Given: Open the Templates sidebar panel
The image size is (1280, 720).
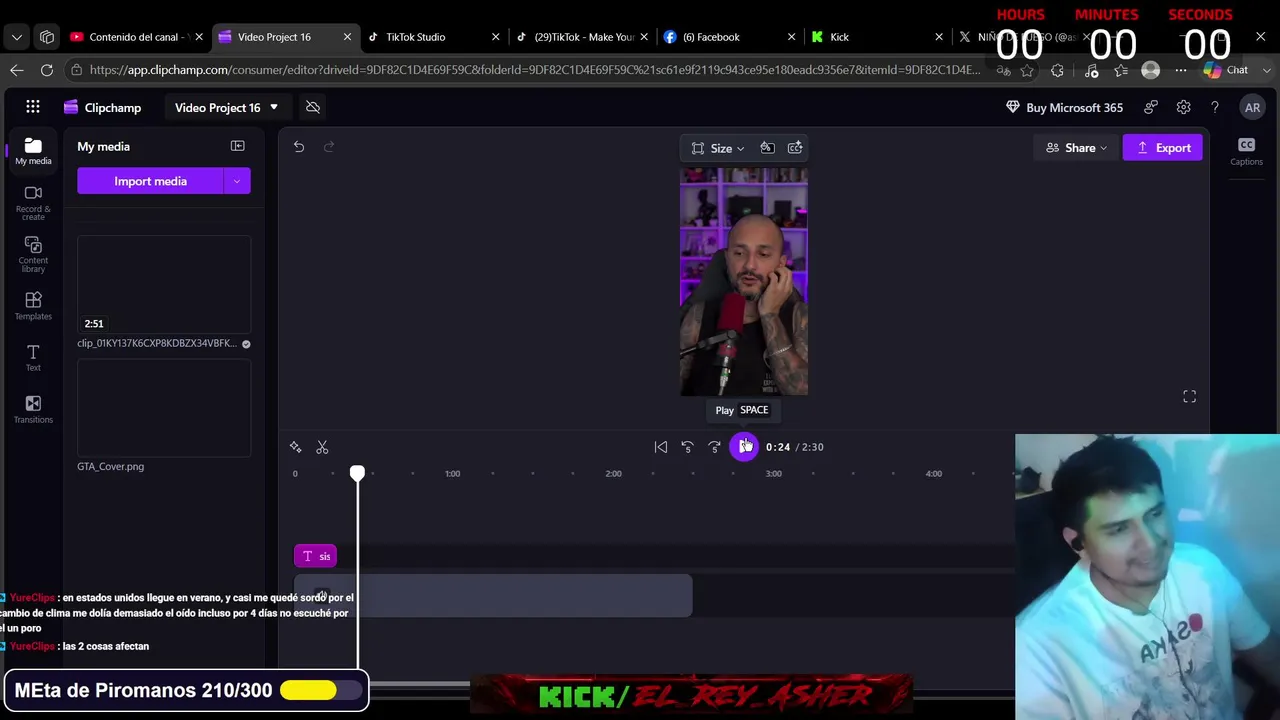Looking at the screenshot, I should point(33,306).
